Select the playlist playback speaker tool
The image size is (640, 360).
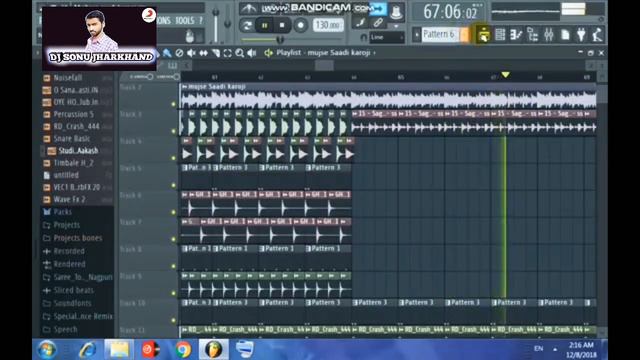point(252,53)
